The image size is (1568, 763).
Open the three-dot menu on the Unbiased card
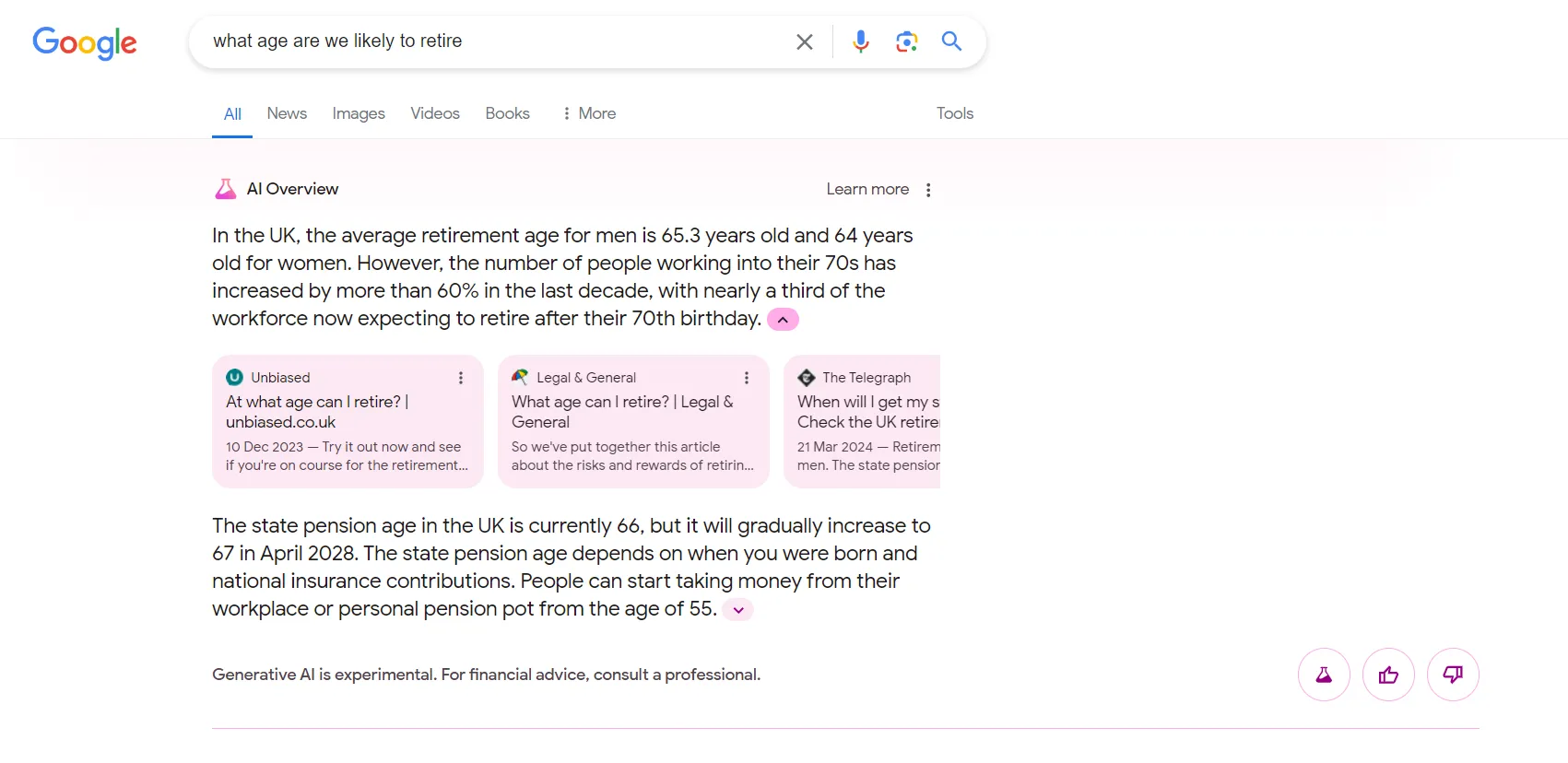[x=461, y=378]
